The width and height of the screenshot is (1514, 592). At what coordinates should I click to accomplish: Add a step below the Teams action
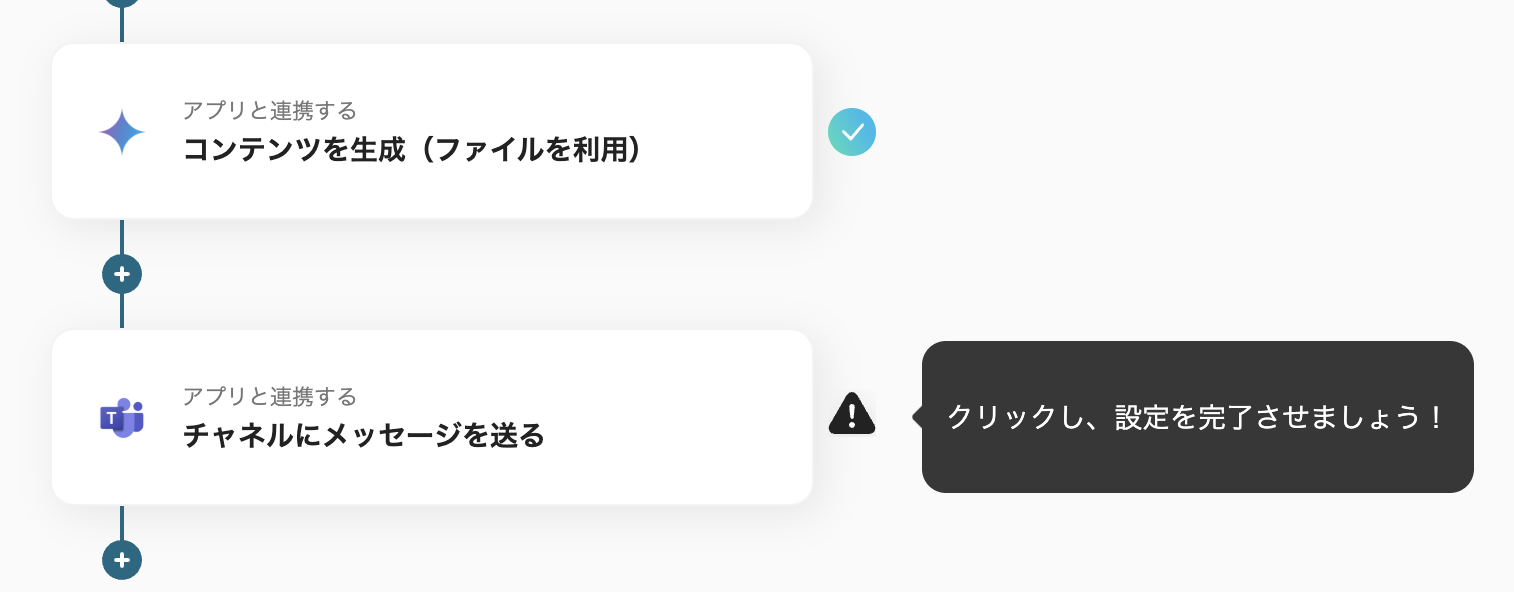(122, 560)
